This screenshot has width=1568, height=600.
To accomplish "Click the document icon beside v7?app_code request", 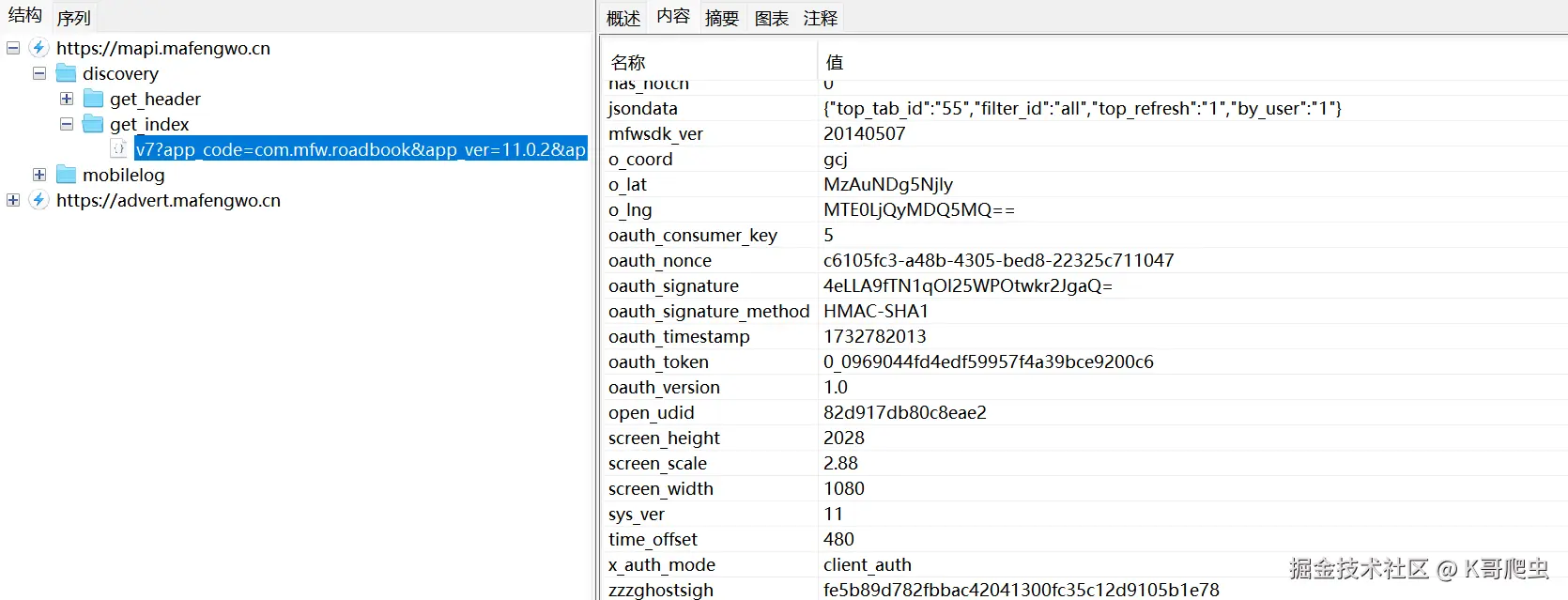I will point(119,149).
